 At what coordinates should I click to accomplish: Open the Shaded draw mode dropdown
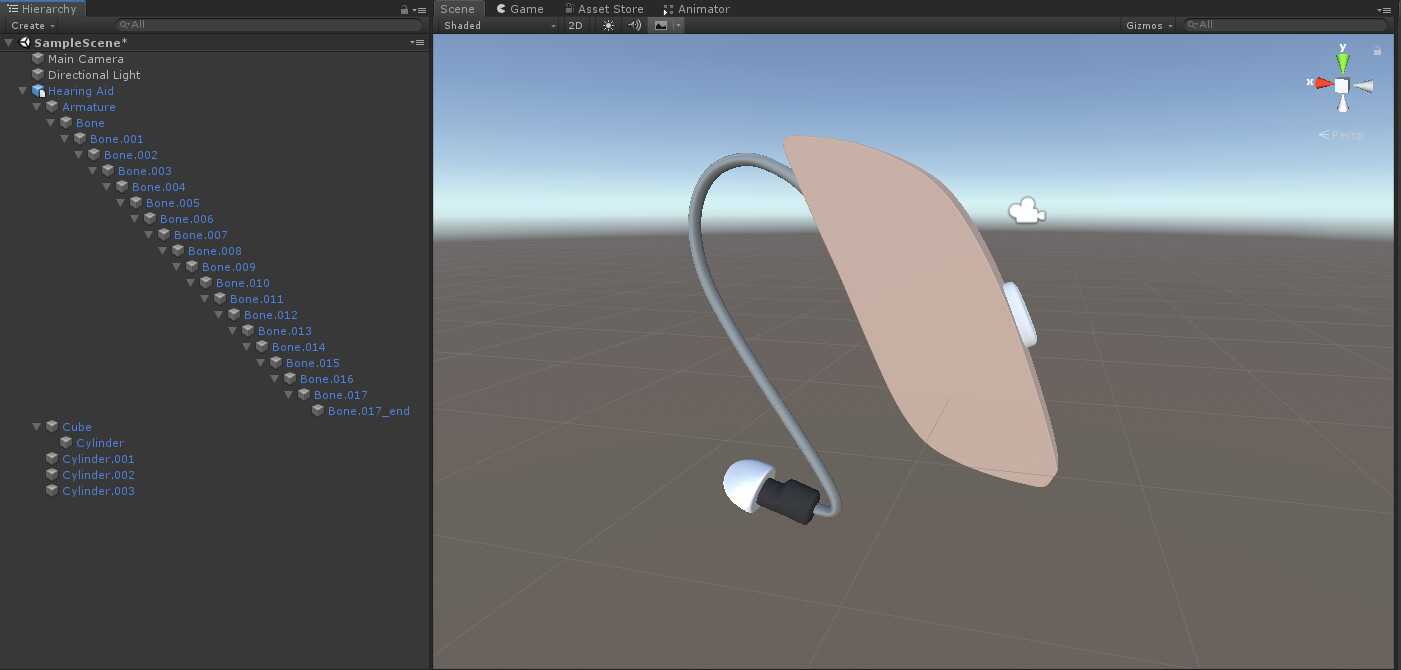pos(498,25)
